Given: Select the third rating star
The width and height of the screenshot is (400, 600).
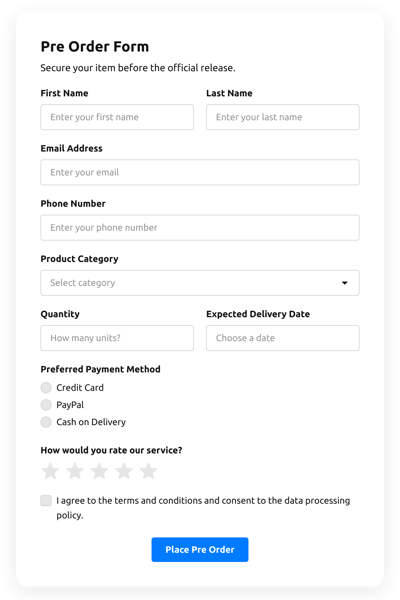Looking at the screenshot, I should [99, 471].
